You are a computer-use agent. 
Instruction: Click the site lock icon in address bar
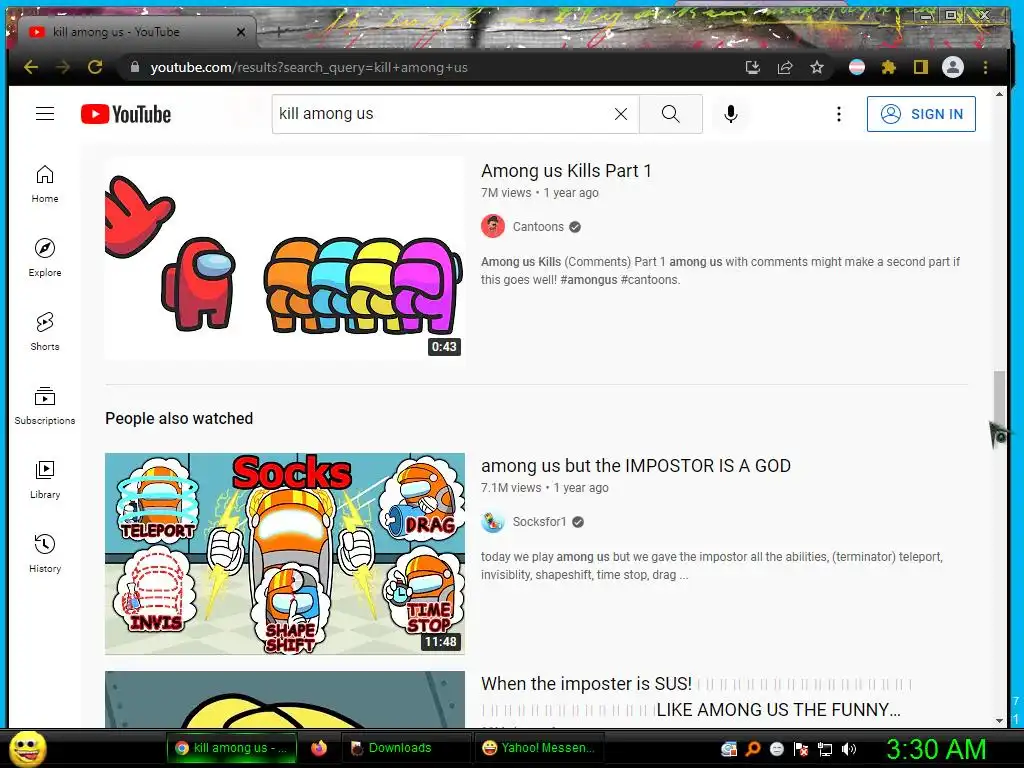pos(135,67)
